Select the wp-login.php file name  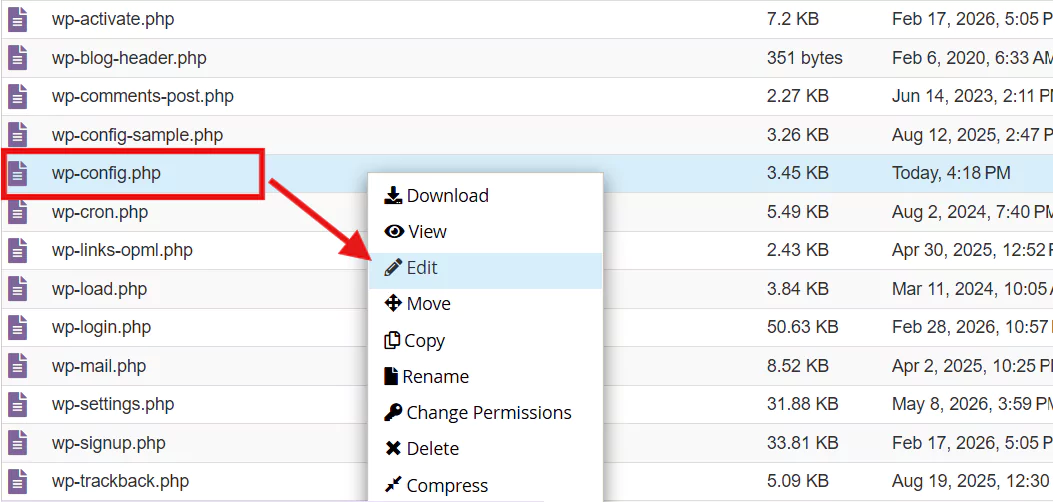click(x=101, y=328)
